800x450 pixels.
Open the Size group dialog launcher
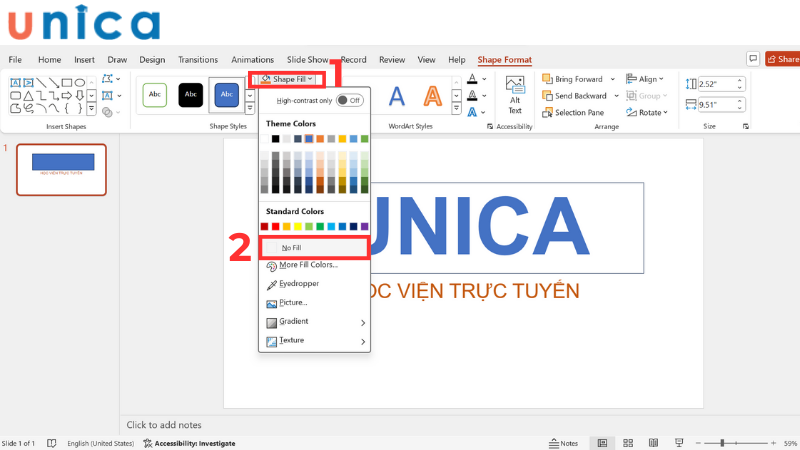745,126
